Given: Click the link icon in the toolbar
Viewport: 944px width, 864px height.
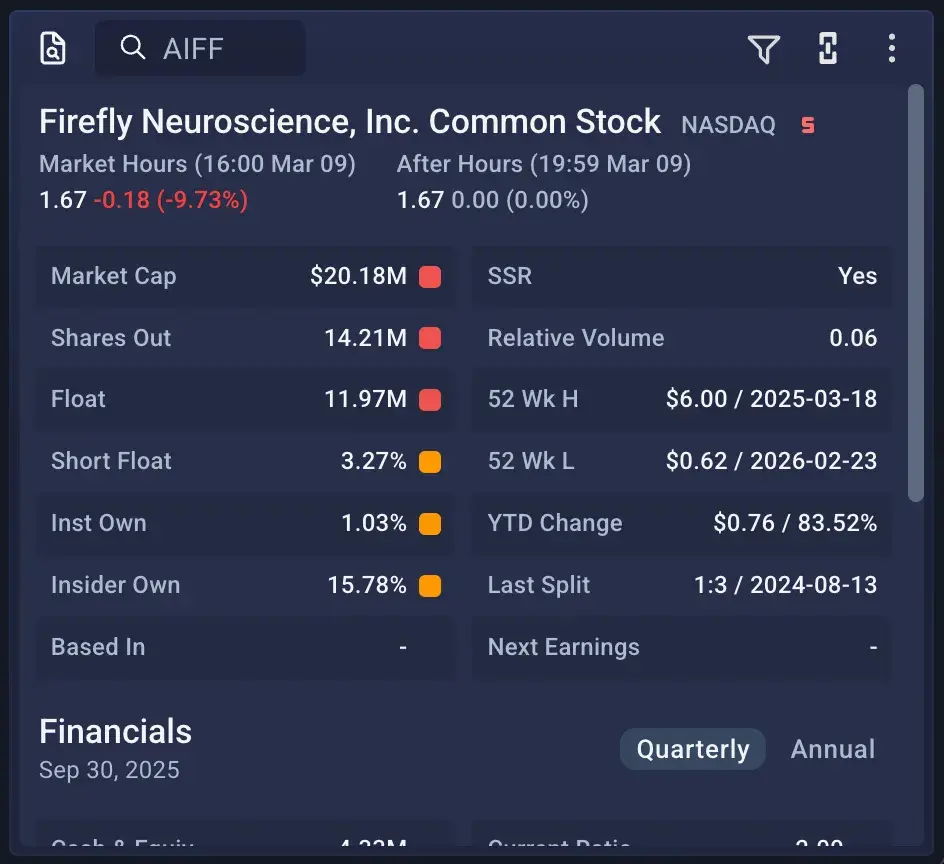Looking at the screenshot, I should tap(827, 48).
